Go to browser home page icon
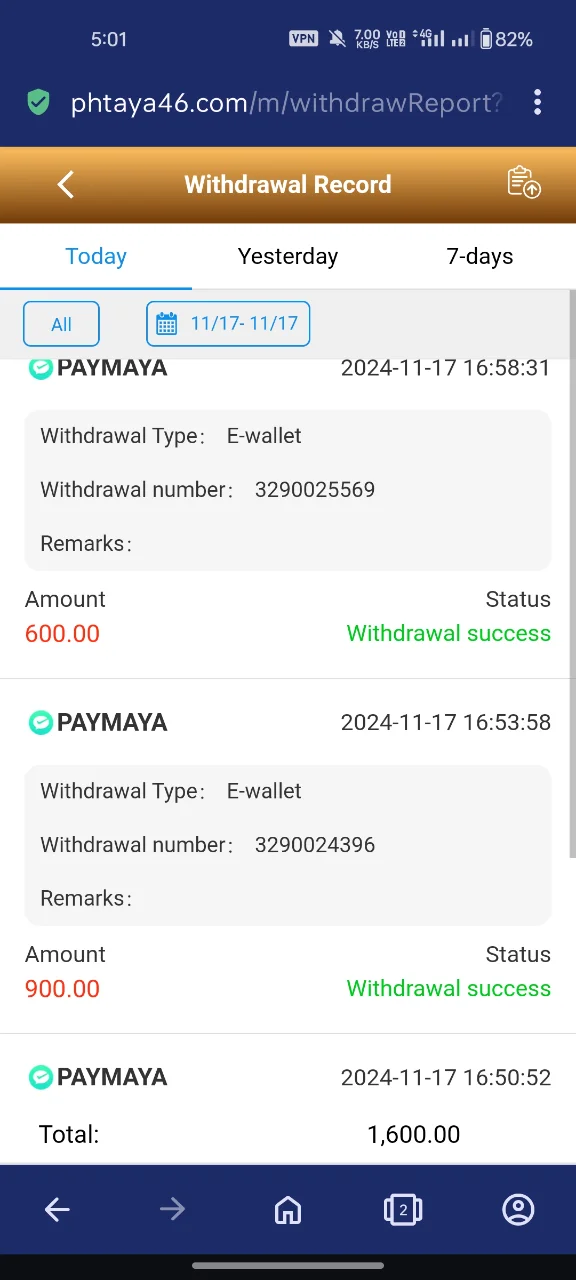576x1280 pixels. tap(288, 1210)
